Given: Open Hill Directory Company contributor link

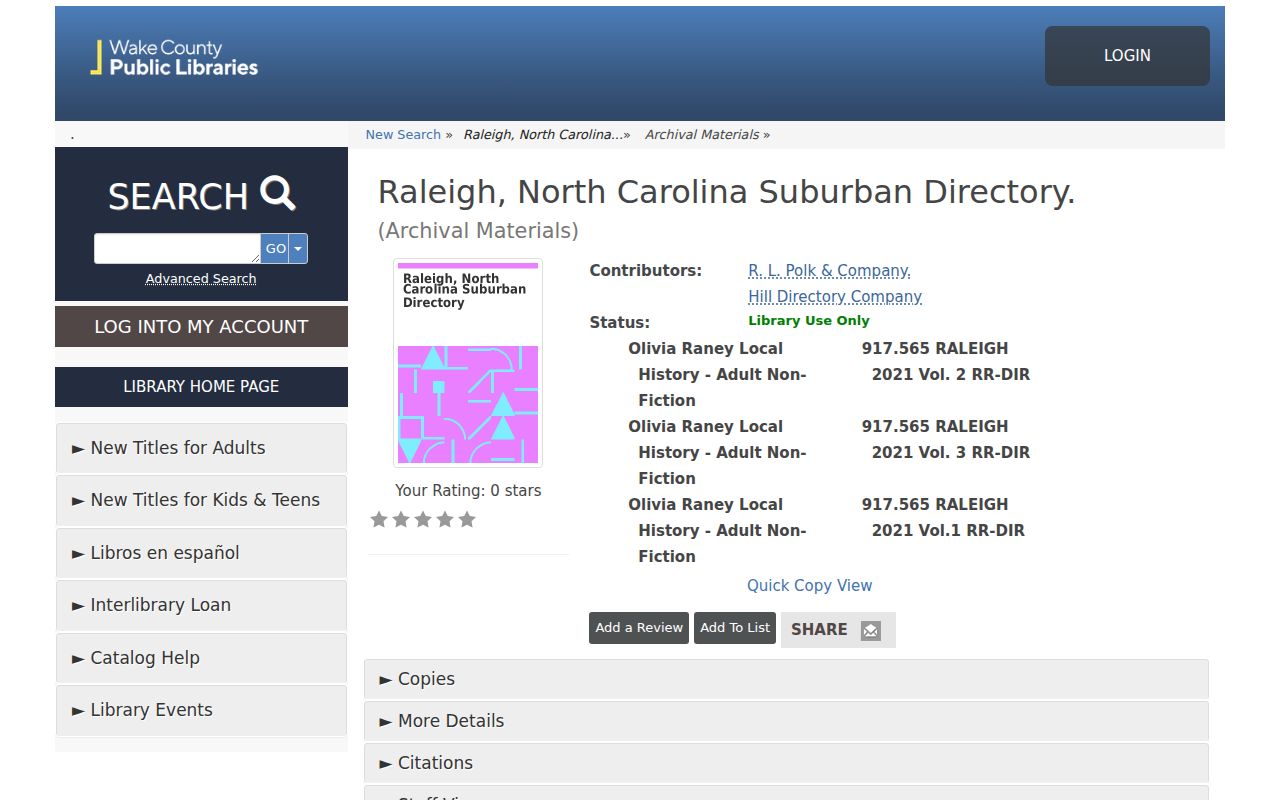Looking at the screenshot, I should pos(835,297).
